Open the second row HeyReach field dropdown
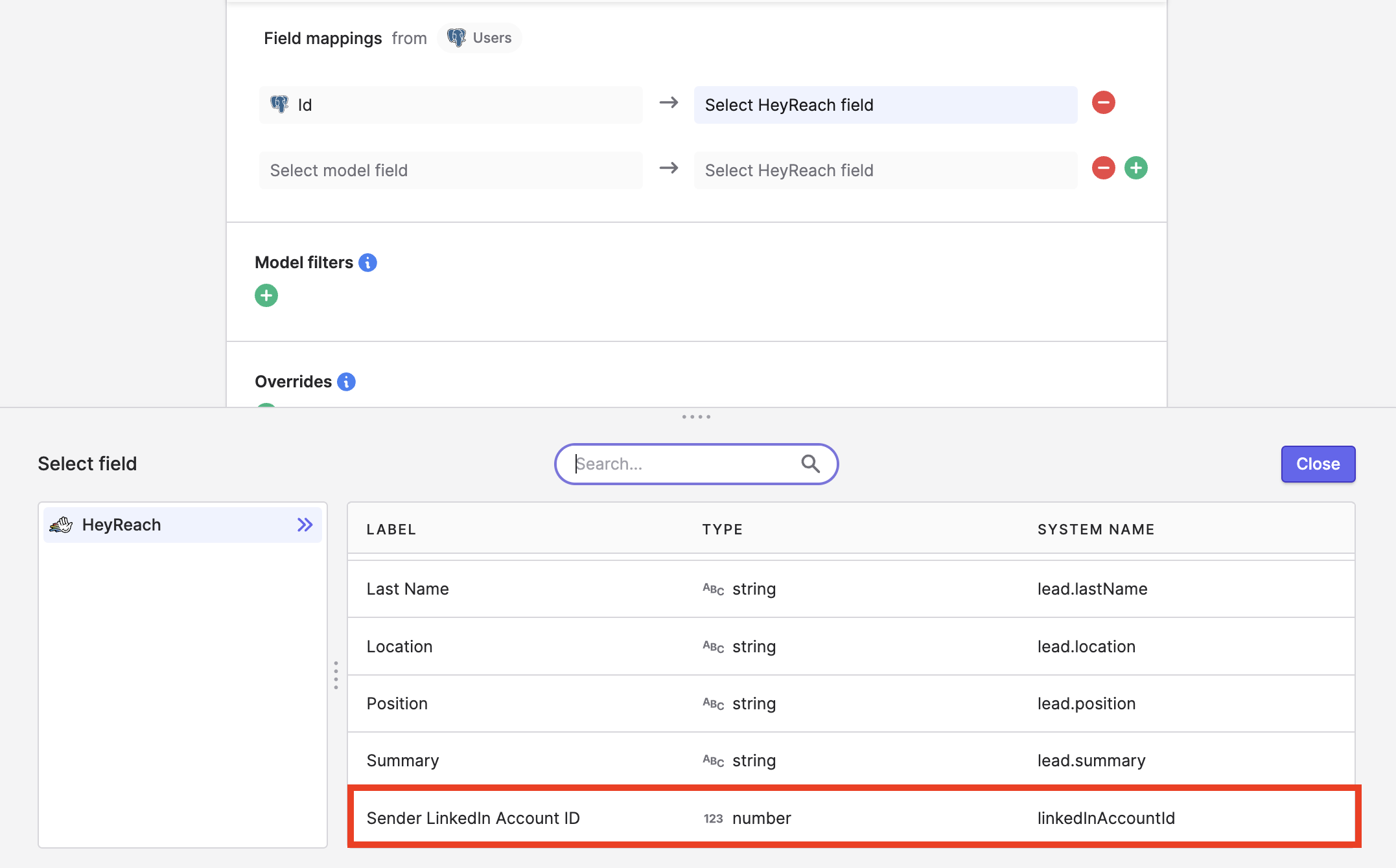 click(885, 170)
